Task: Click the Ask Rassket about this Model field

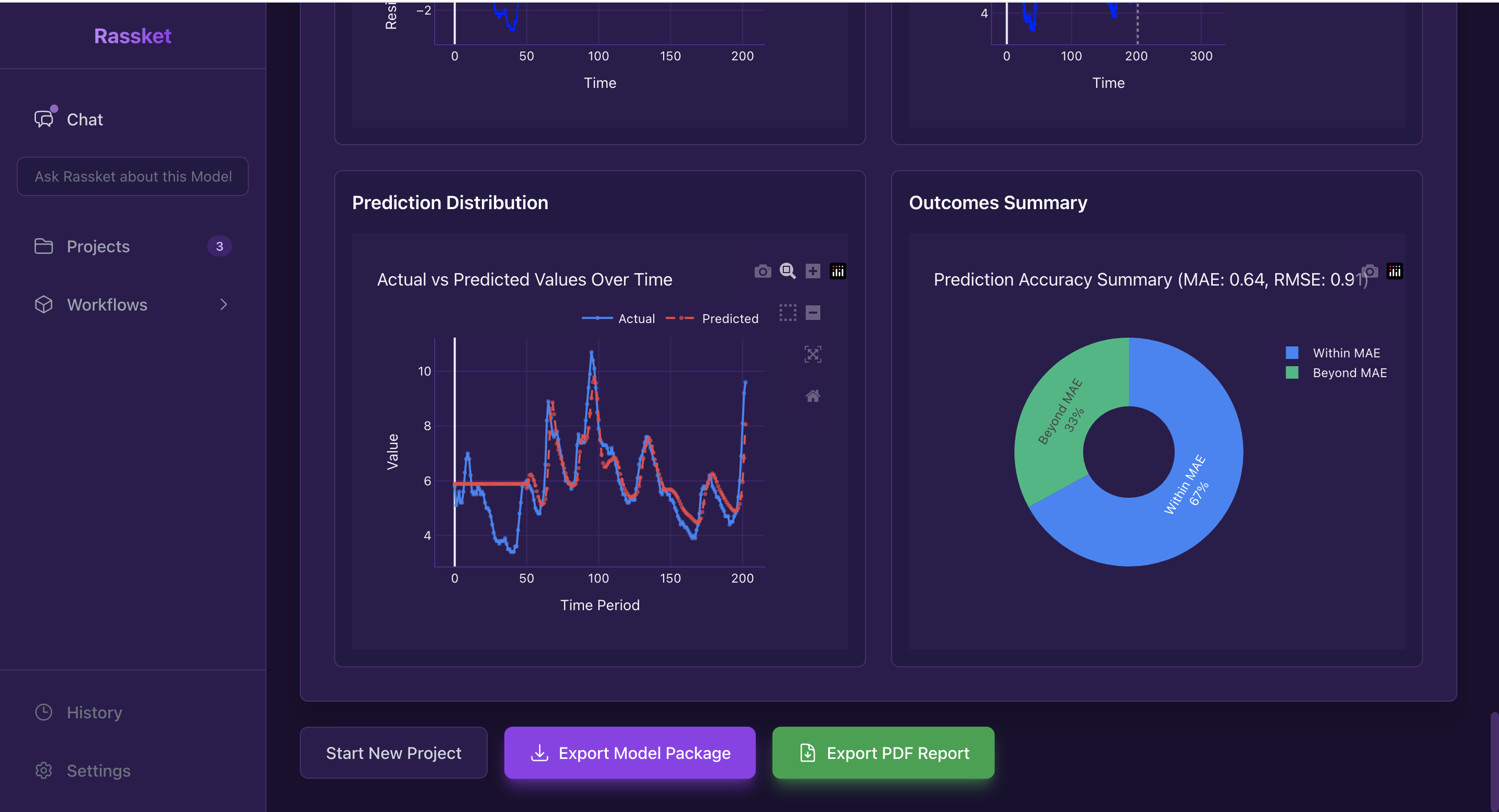Action: click(132, 176)
